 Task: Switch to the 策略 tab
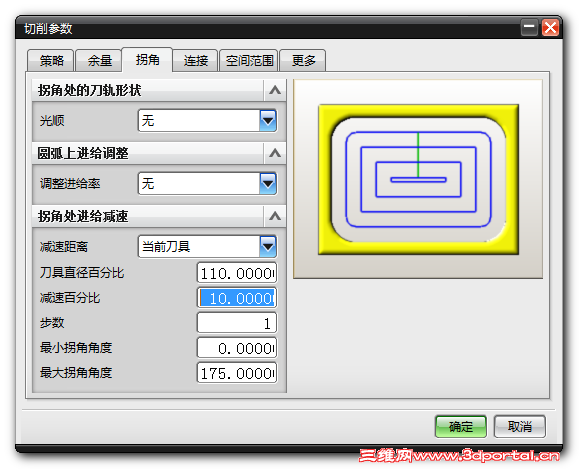(51, 60)
